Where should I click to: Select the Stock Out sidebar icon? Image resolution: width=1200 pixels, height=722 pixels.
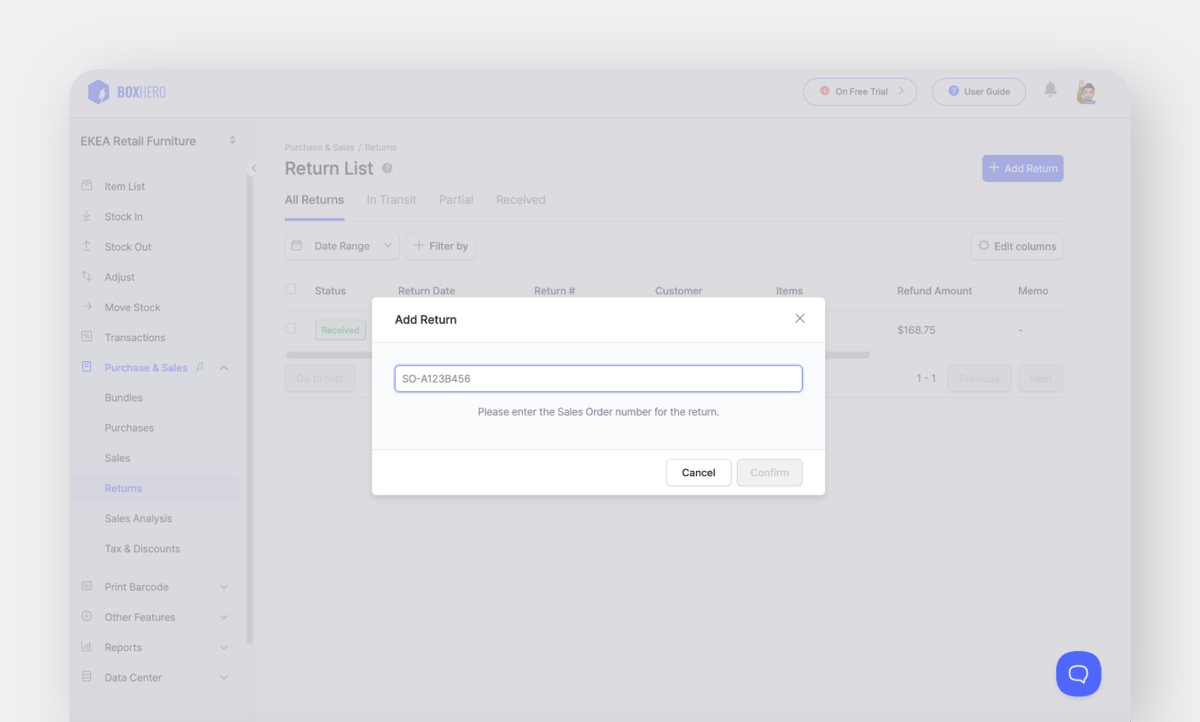pyautogui.click(x=88, y=246)
